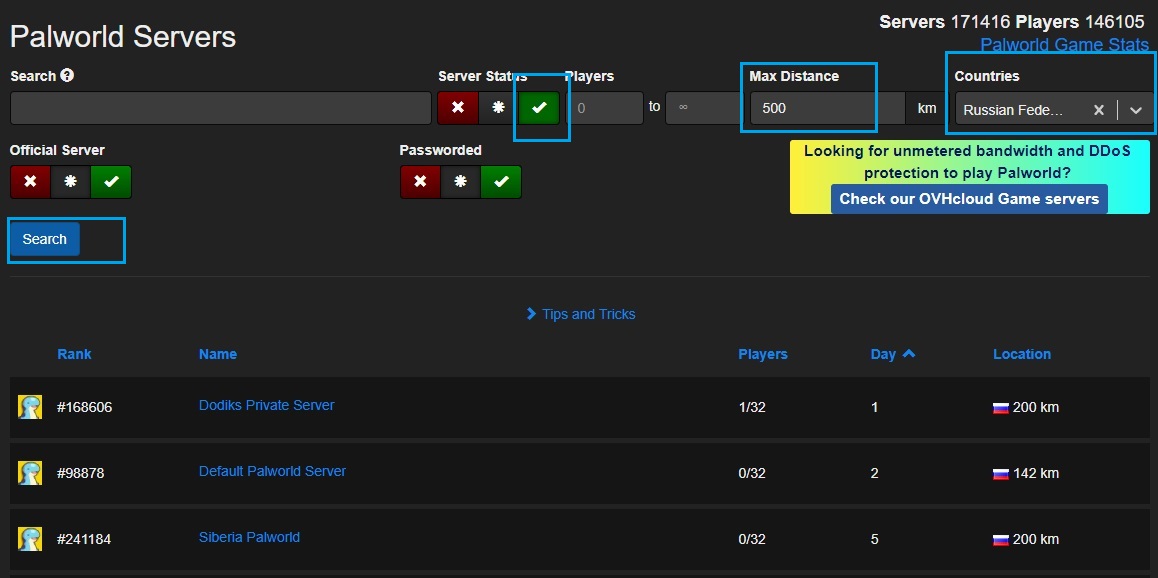
Task: Set Passworded filter to any (asterisk)
Action: (461, 182)
